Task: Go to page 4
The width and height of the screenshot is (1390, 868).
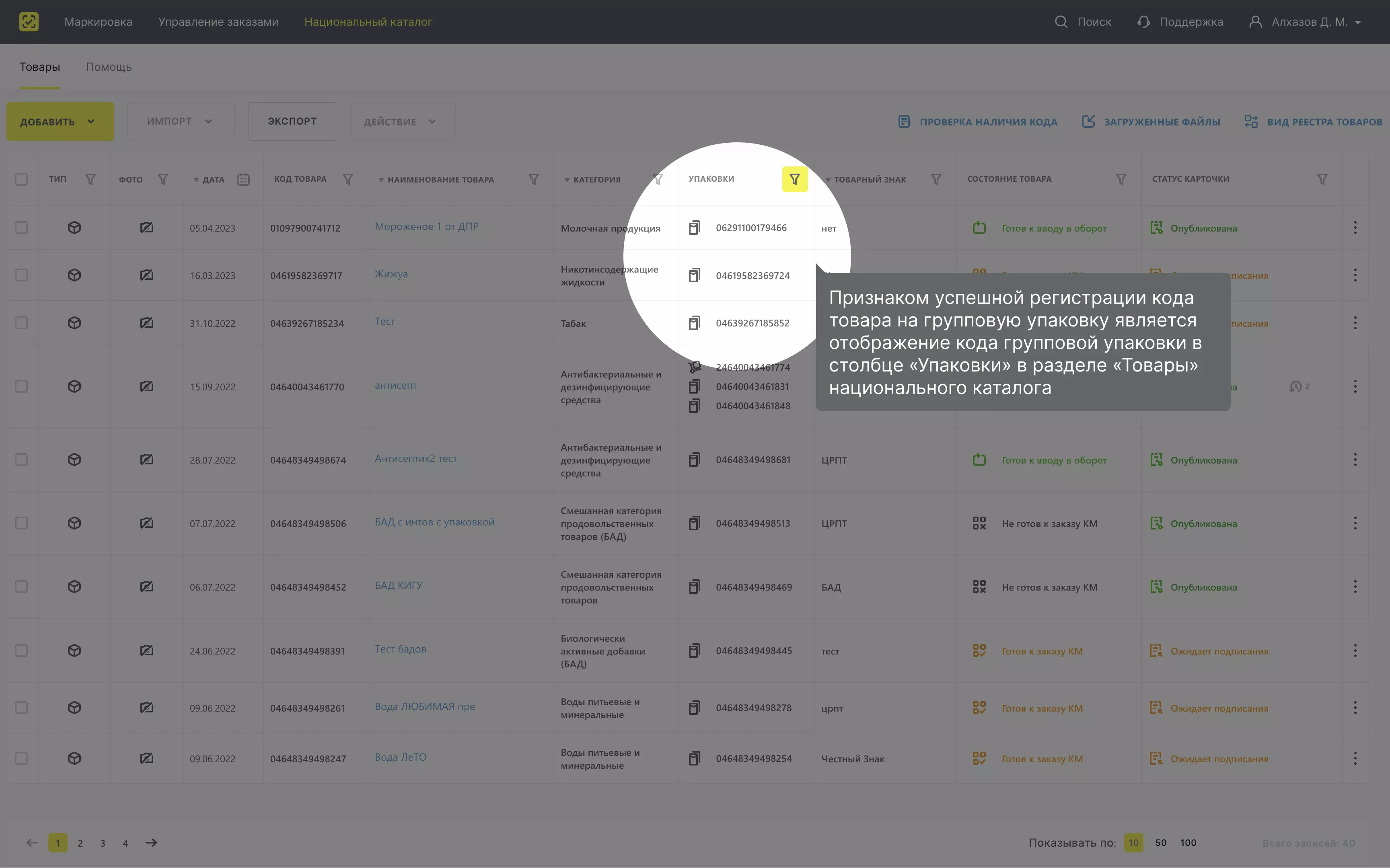Action: (x=125, y=843)
